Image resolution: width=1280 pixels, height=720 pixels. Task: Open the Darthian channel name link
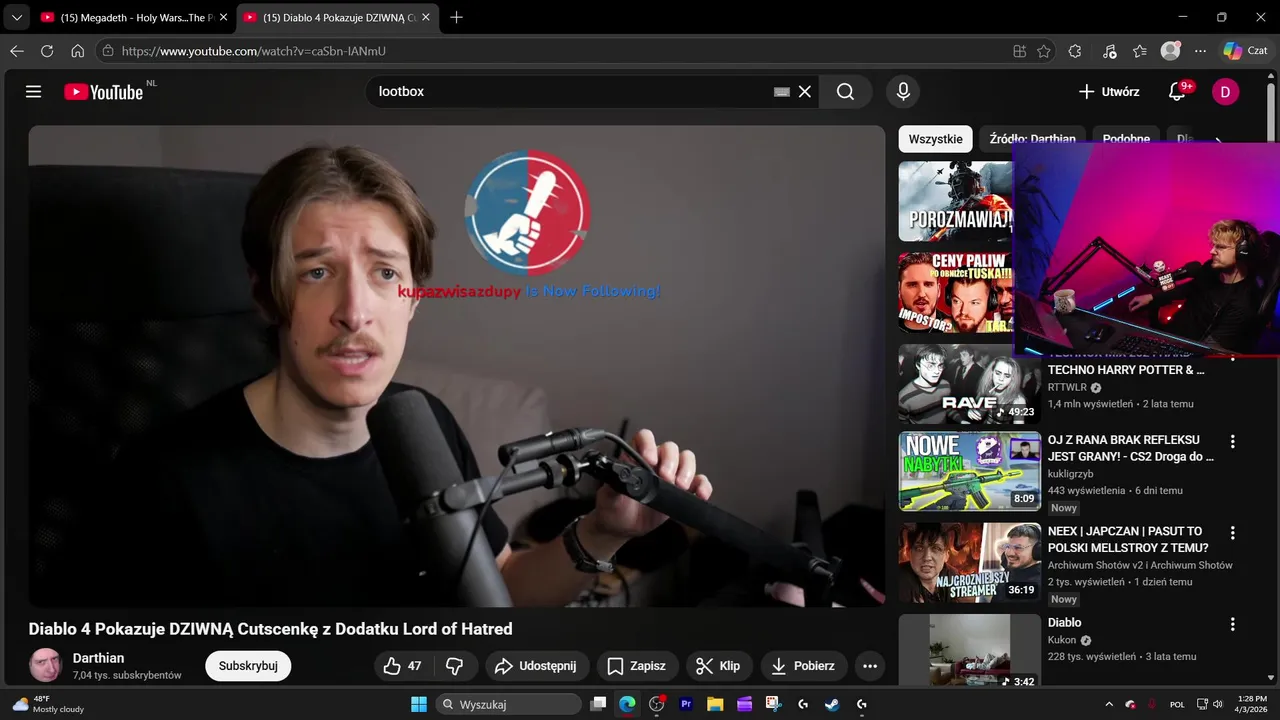(x=99, y=658)
